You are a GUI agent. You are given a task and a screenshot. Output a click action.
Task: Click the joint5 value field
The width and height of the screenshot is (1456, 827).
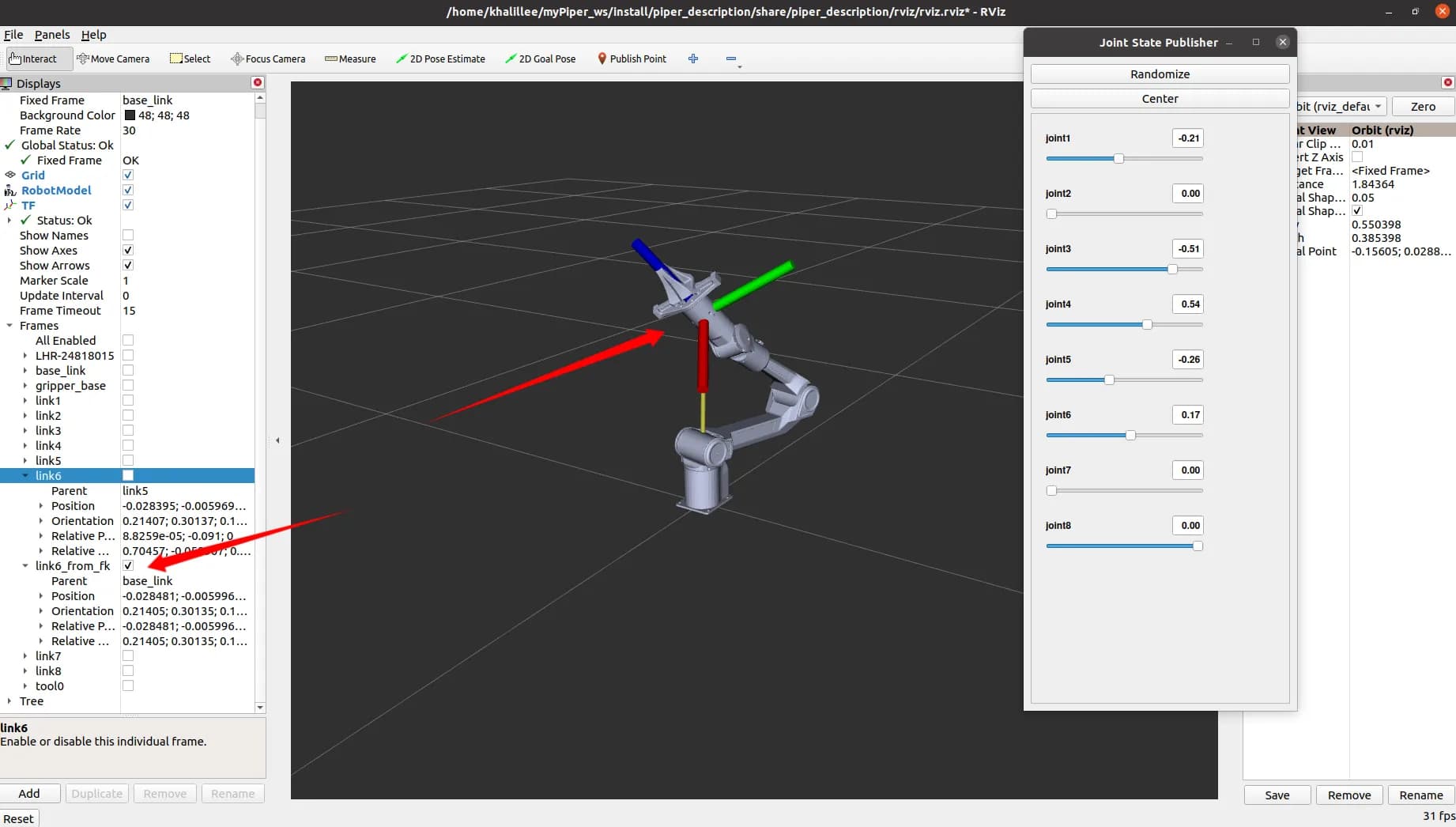click(1187, 359)
